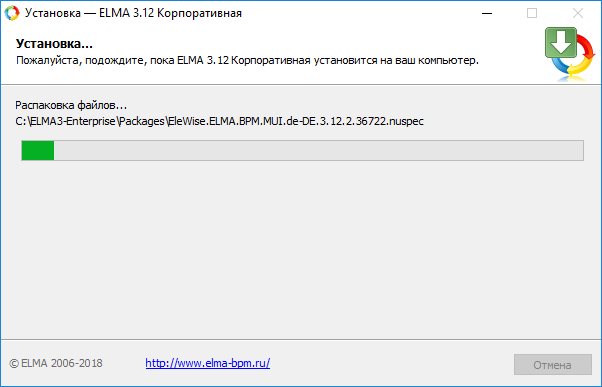Screen dimensions: 602x387
Task: Click the disabled maximize window button
Action: (532, 13)
